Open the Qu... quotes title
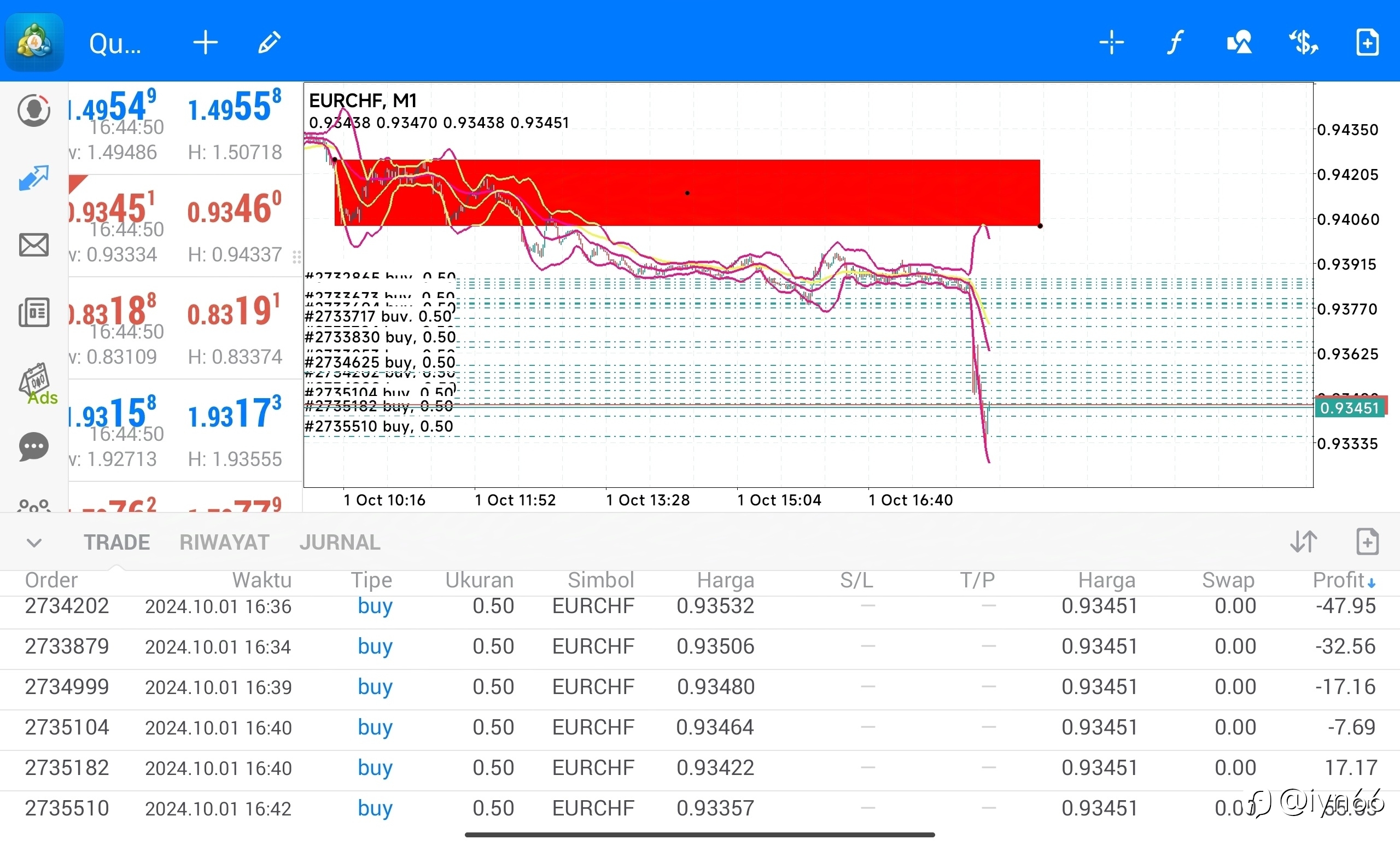 [x=115, y=43]
